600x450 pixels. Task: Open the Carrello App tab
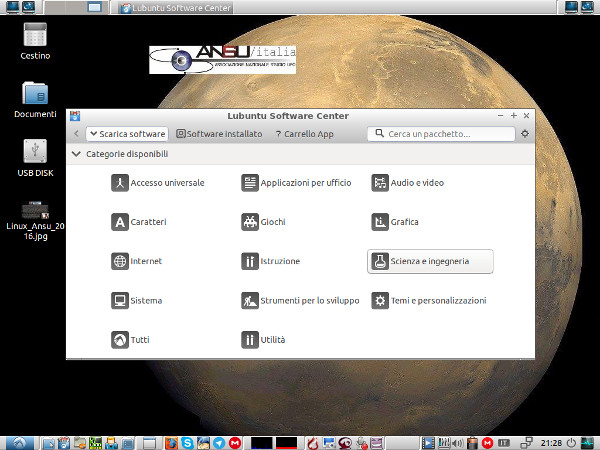[x=304, y=134]
